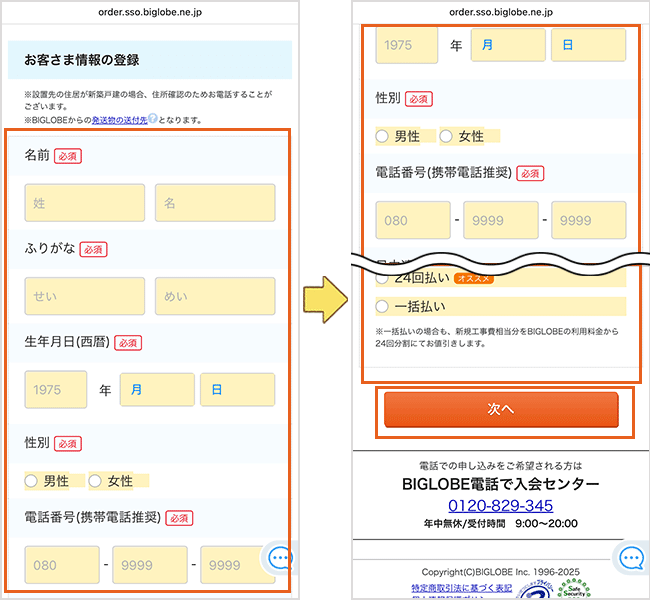Image resolution: width=650 pixels, height=600 pixels.
Task: Select 男性 radio on right screen
Action: click(382, 136)
